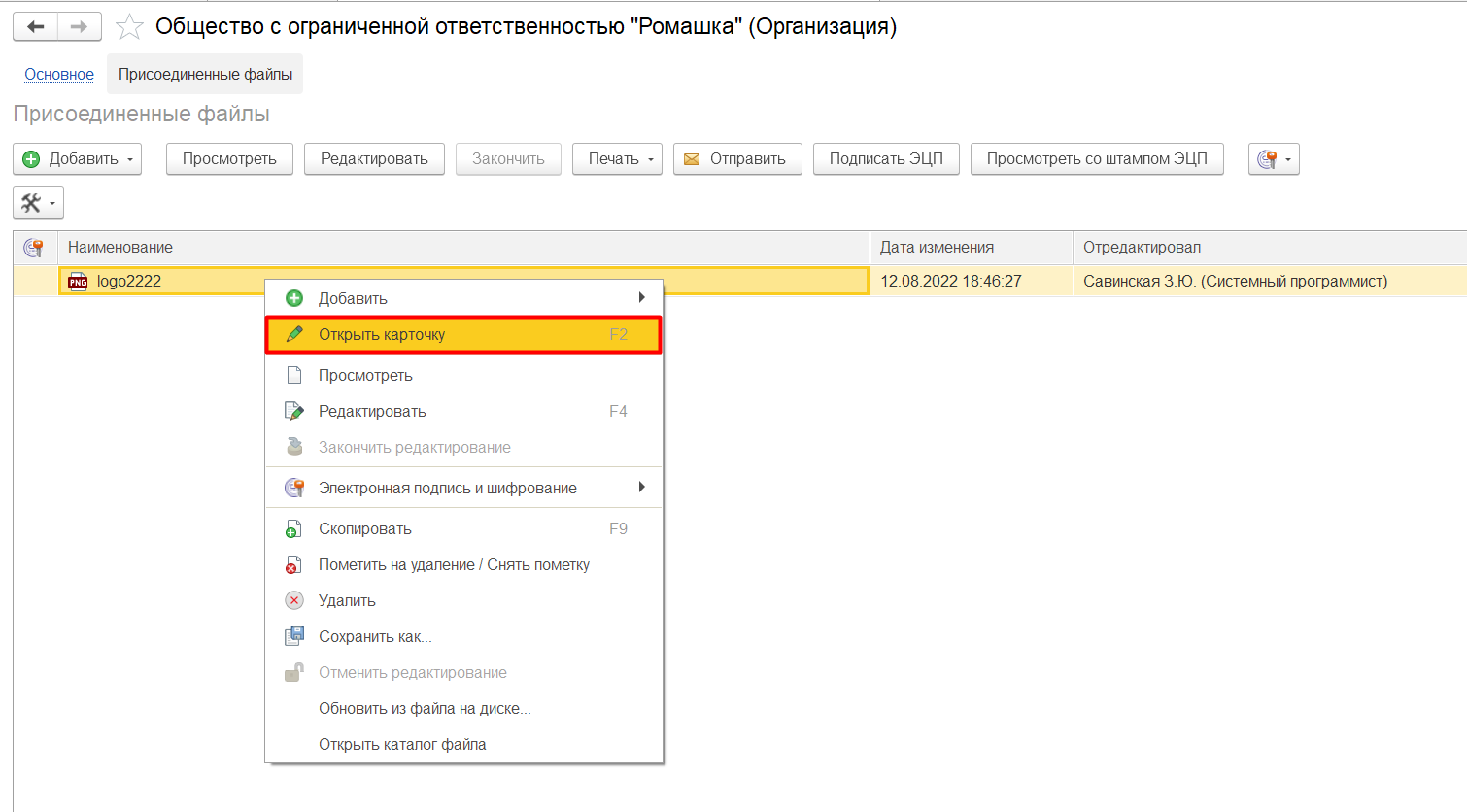Open the electronic signature toolbar dropdown

pos(1274,159)
